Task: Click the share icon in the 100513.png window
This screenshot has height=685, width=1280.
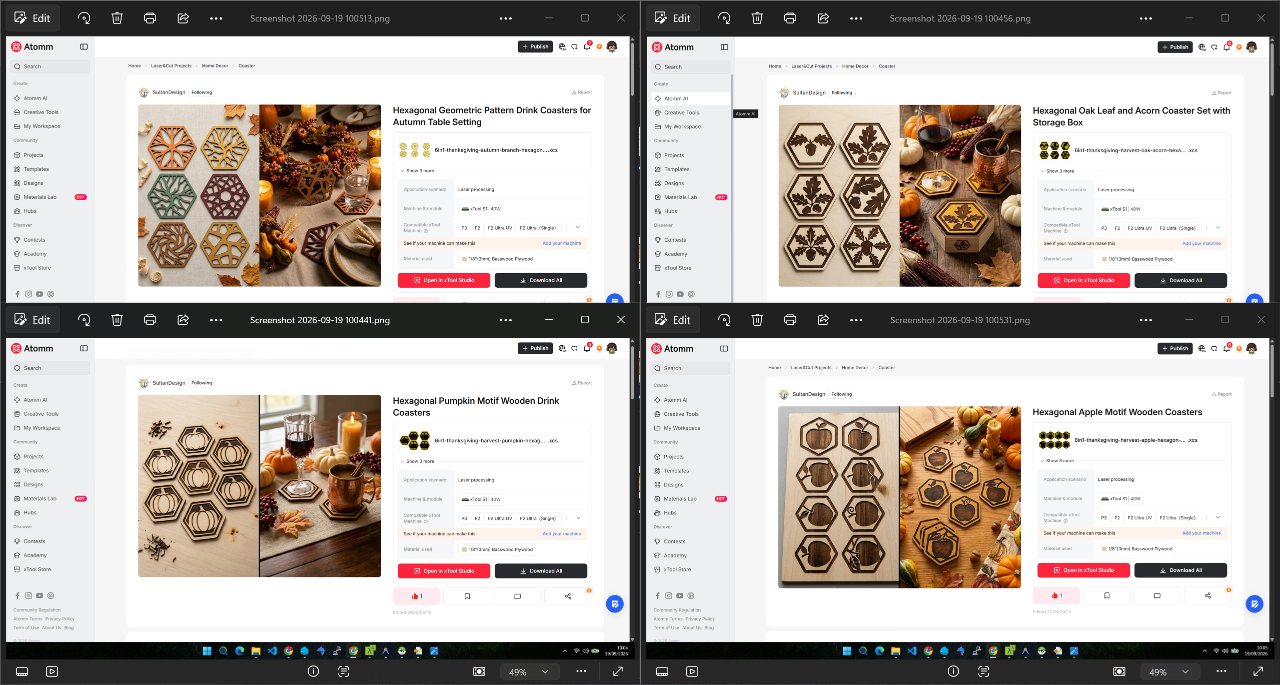Action: tap(183, 18)
